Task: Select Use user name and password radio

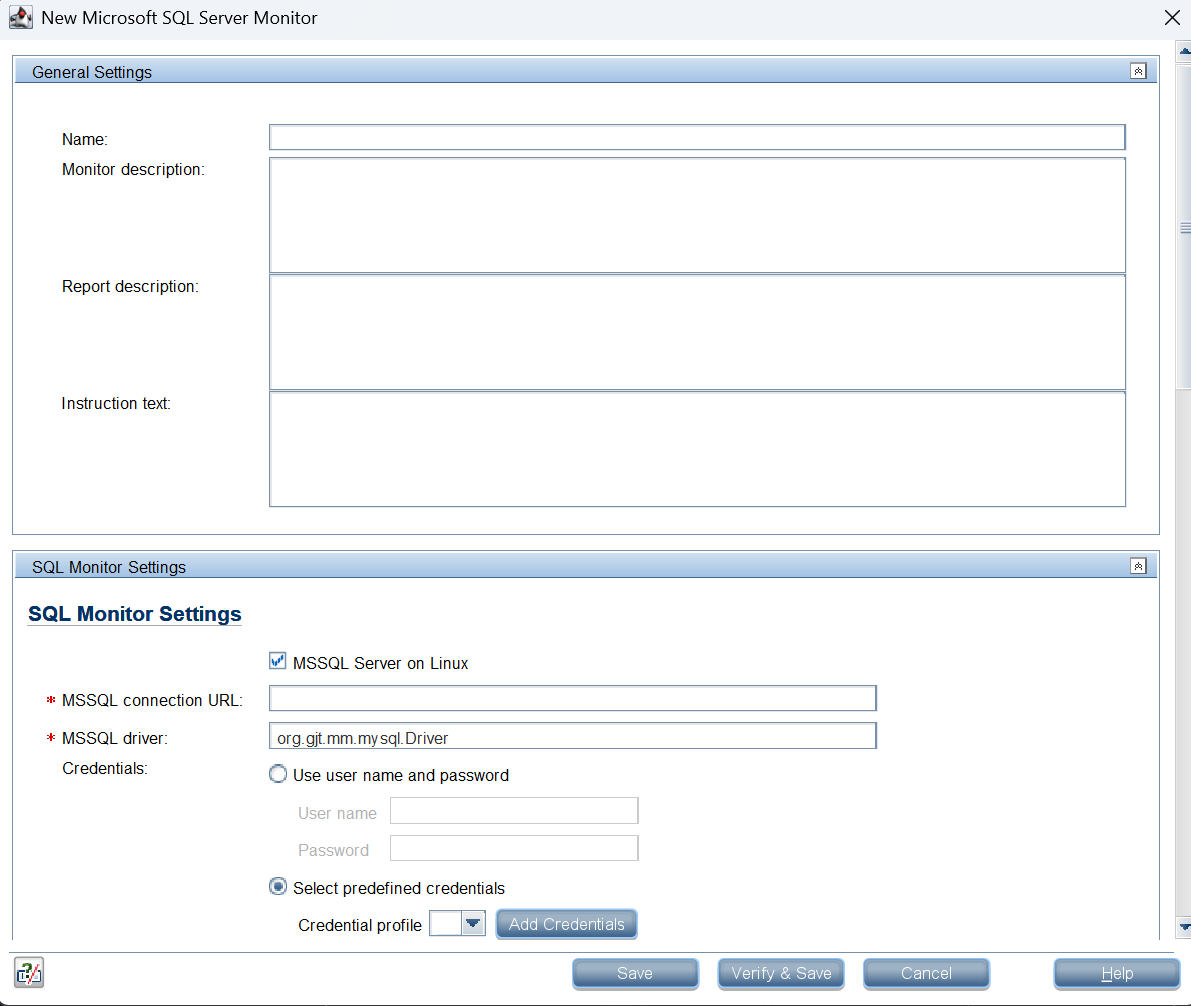Action: point(278,774)
